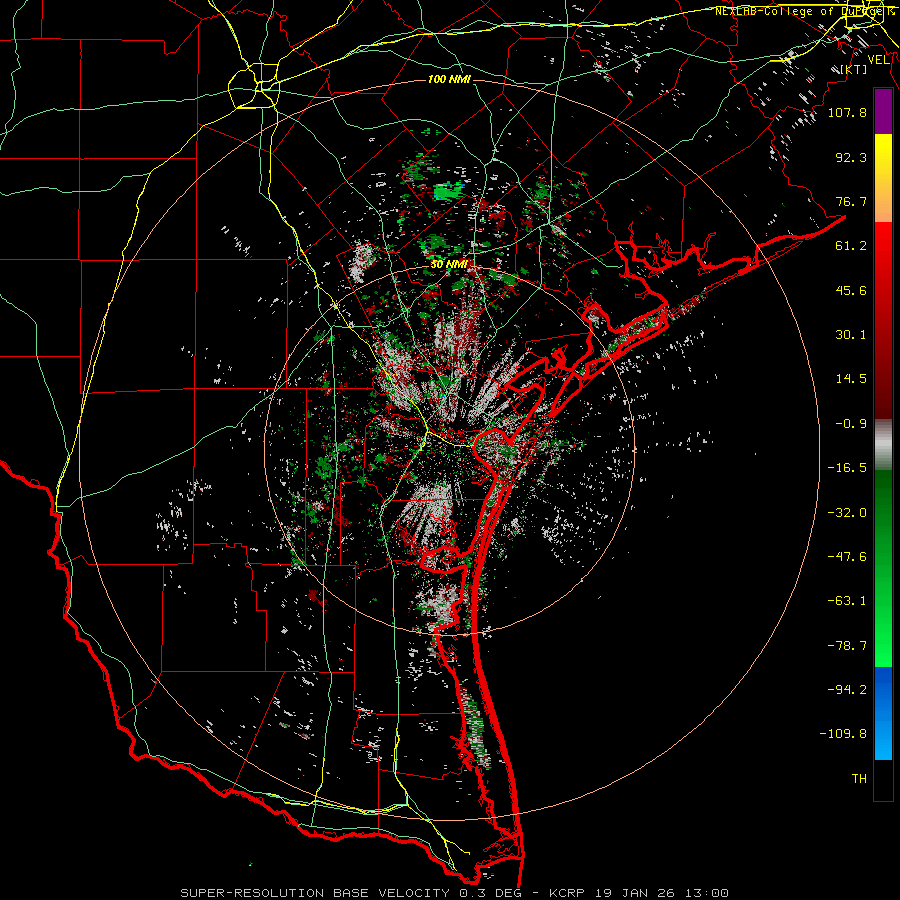Select the -47.6 velocity scale value
Image resolution: width=900 pixels, height=900 pixels.
tap(847, 557)
